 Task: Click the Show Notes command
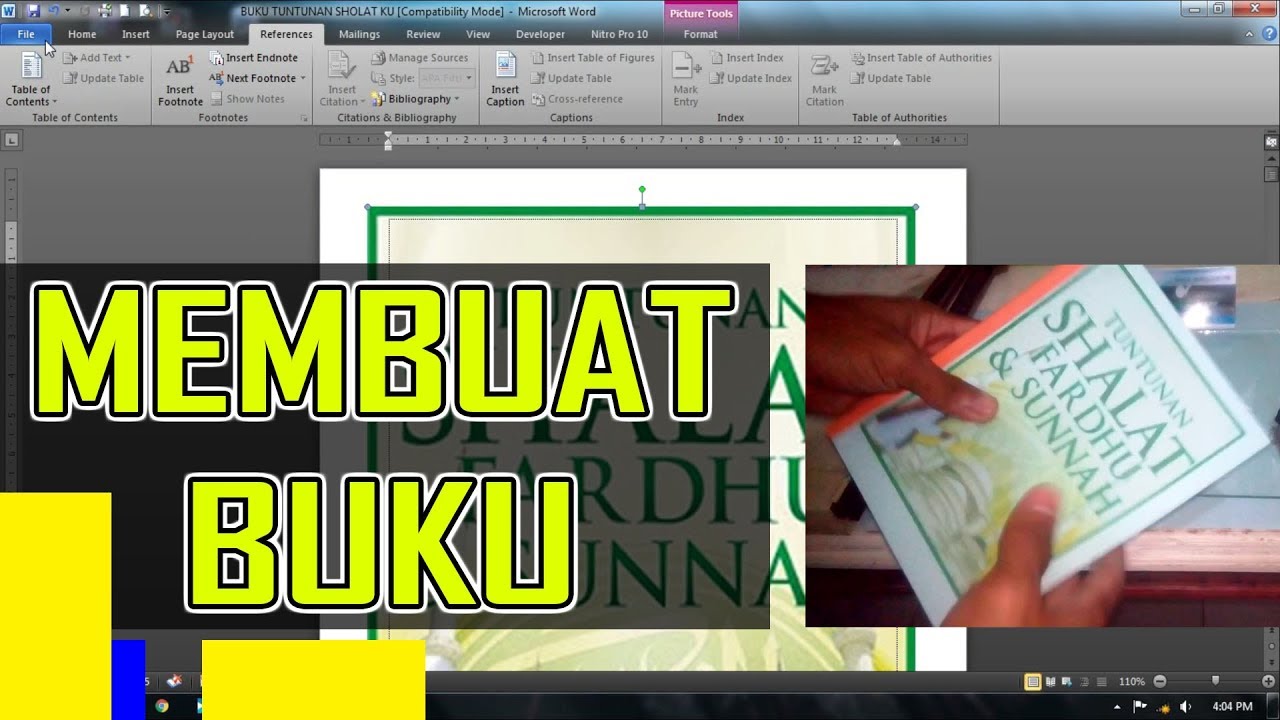(247, 99)
